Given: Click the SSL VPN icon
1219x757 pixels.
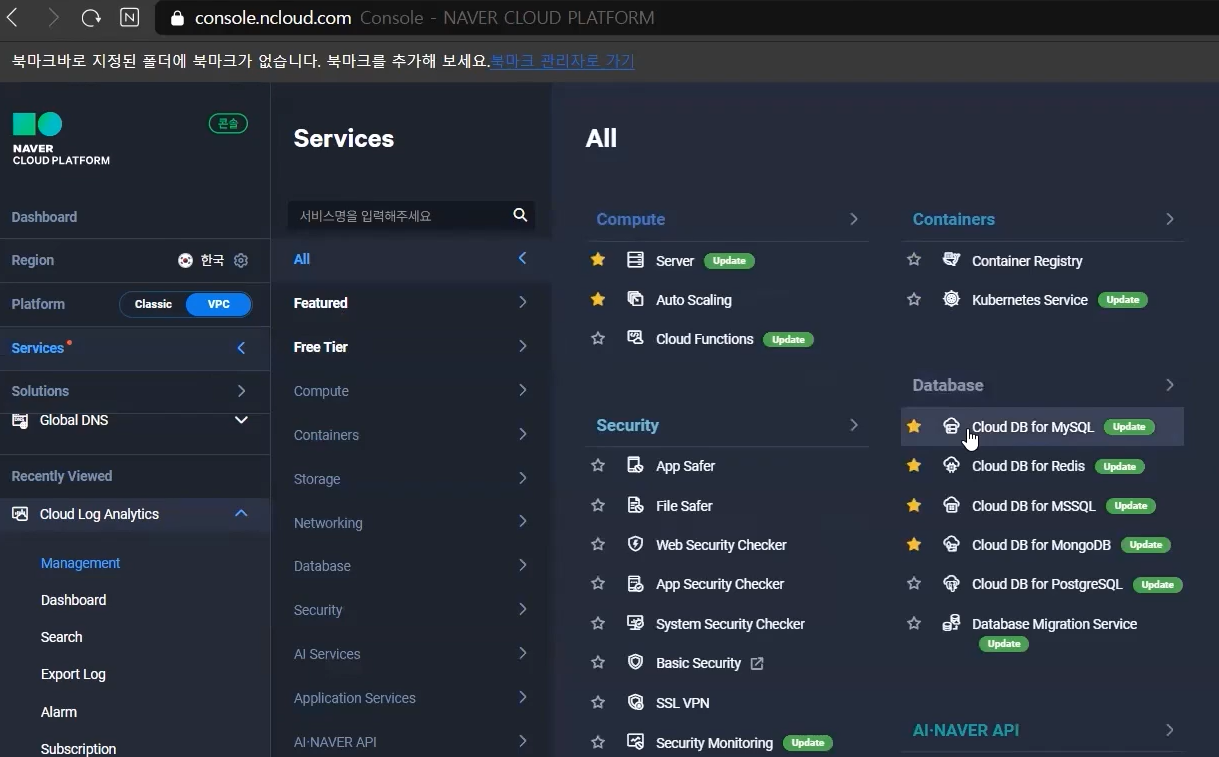Looking at the screenshot, I should 635,702.
